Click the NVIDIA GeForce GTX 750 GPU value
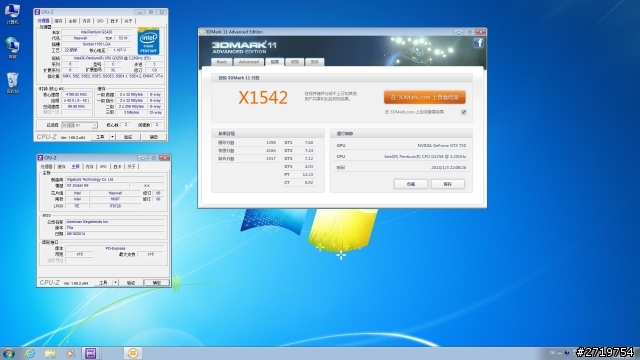 [x=441, y=145]
